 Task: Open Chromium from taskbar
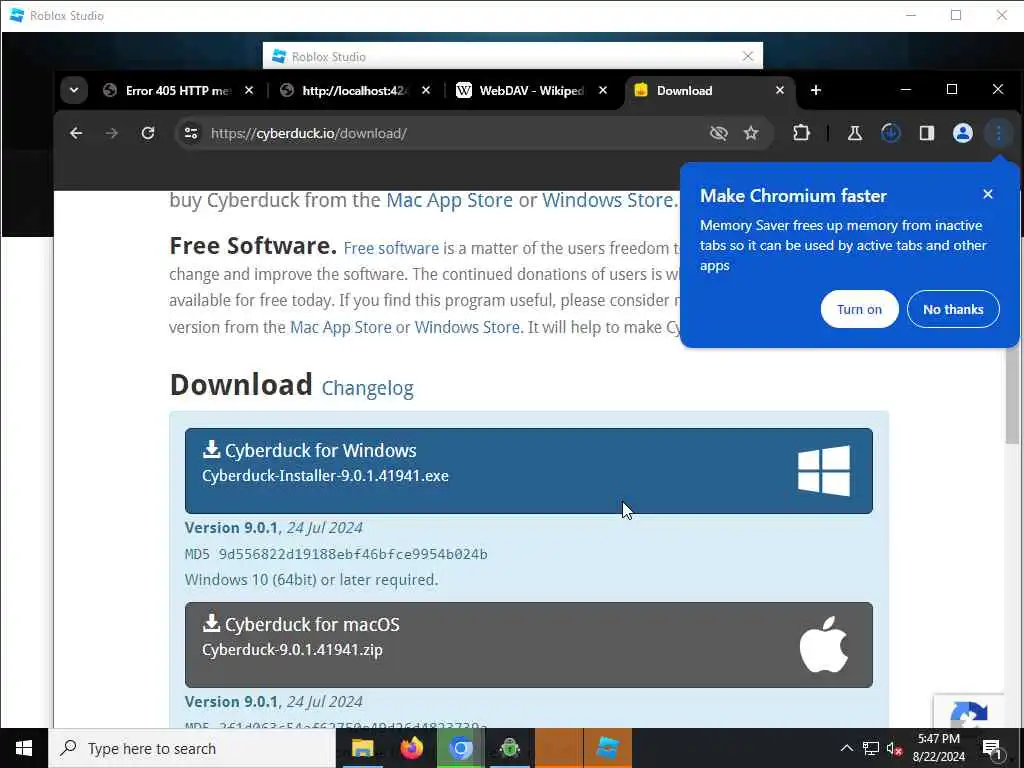pyautogui.click(x=460, y=748)
